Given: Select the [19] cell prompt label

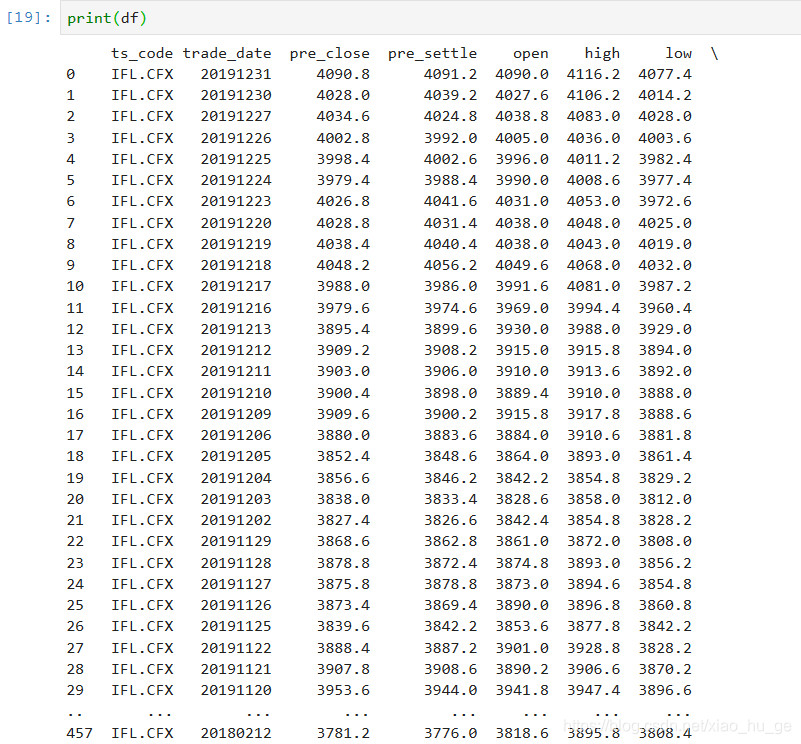Looking at the screenshot, I should (x=29, y=18).
